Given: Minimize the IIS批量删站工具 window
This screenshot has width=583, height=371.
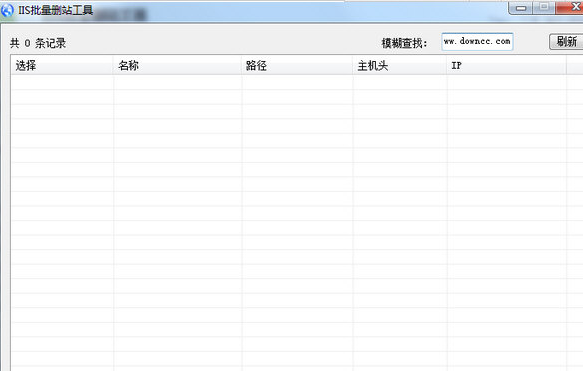Looking at the screenshot, I should point(521,8).
